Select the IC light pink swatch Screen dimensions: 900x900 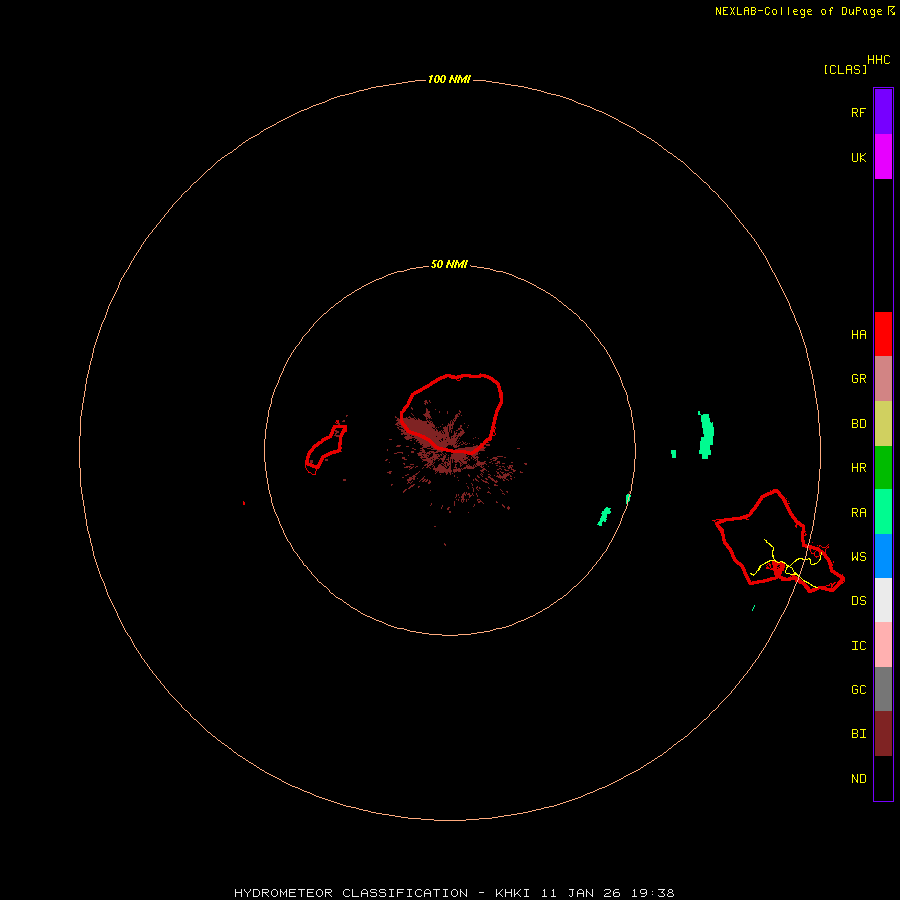tap(883, 645)
